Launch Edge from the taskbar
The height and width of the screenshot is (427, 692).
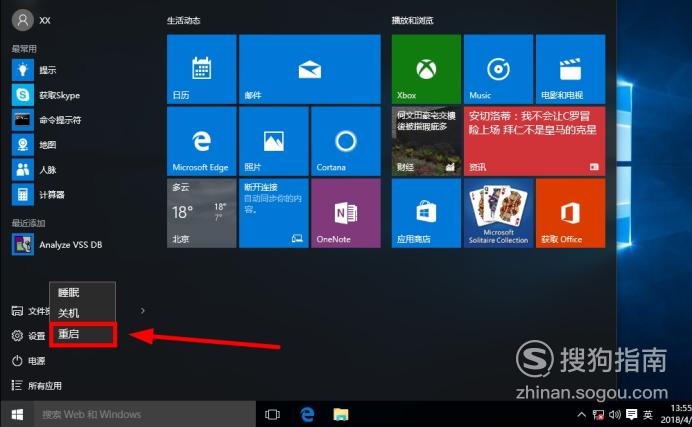click(x=307, y=414)
